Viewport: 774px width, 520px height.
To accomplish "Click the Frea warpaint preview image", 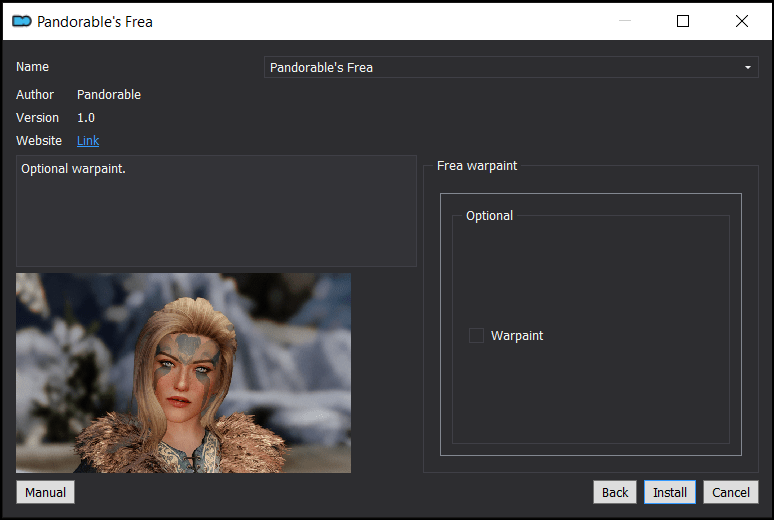I will point(183,373).
